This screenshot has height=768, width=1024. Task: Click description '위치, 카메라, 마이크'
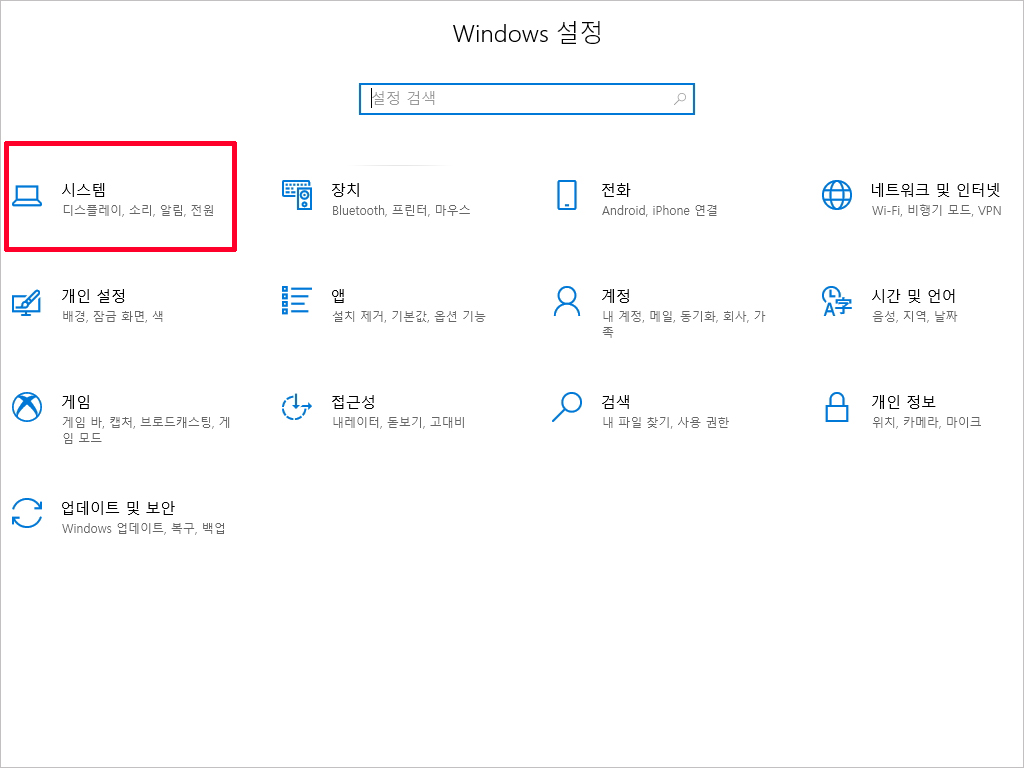click(926, 422)
